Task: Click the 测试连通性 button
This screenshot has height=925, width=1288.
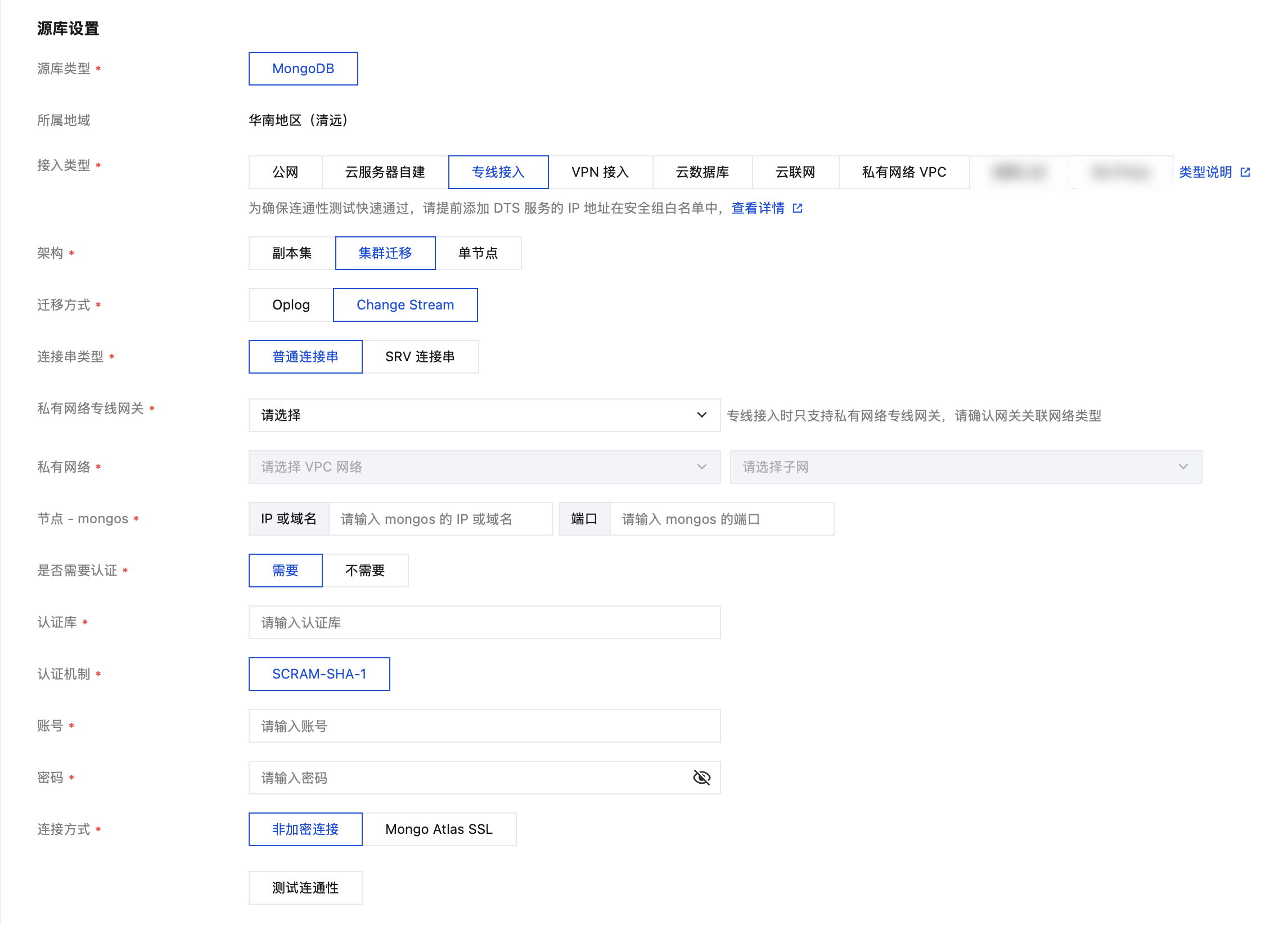Action: click(x=305, y=887)
